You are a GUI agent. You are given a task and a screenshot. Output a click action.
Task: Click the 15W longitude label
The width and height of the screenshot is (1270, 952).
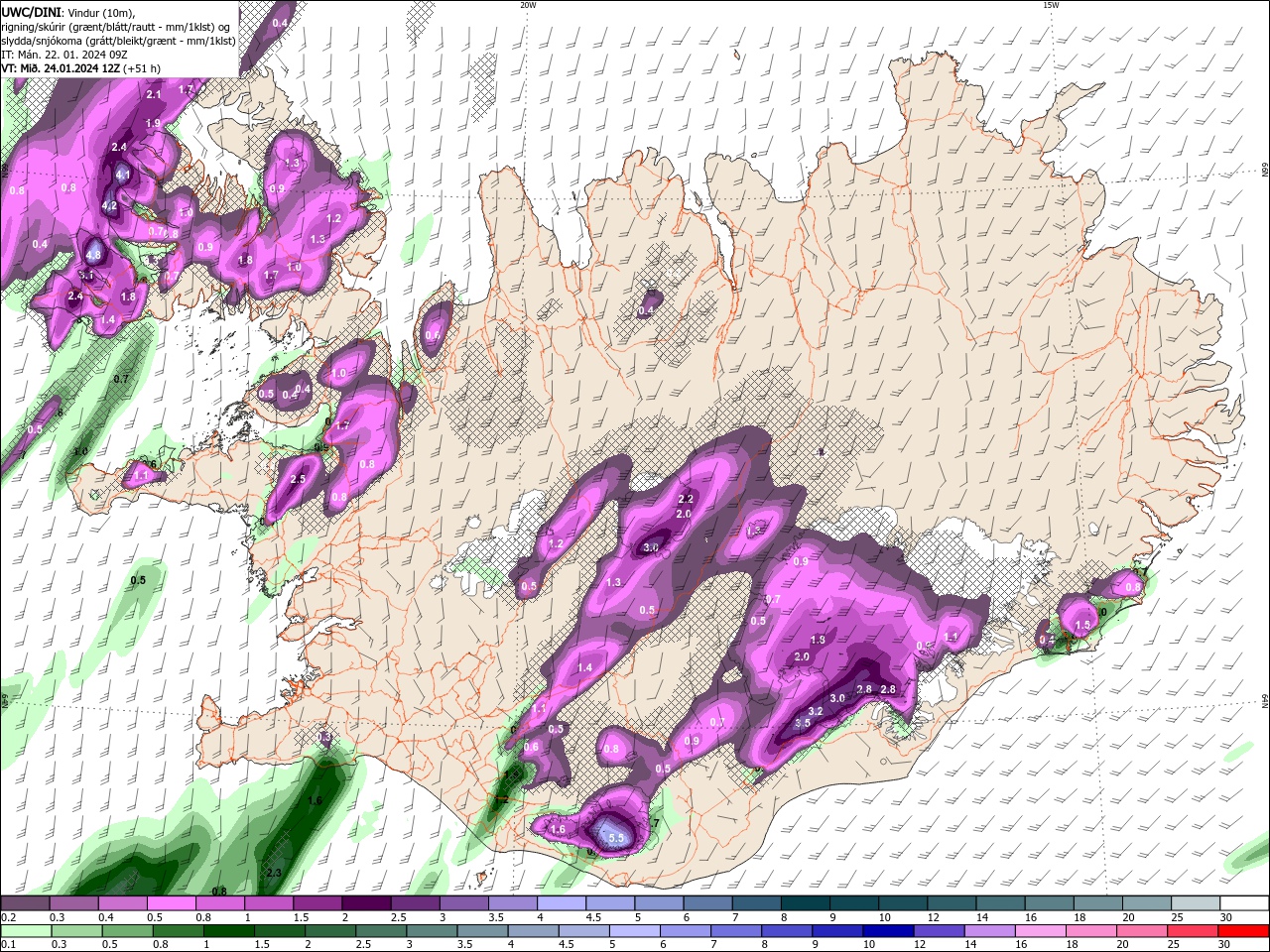click(x=1051, y=5)
